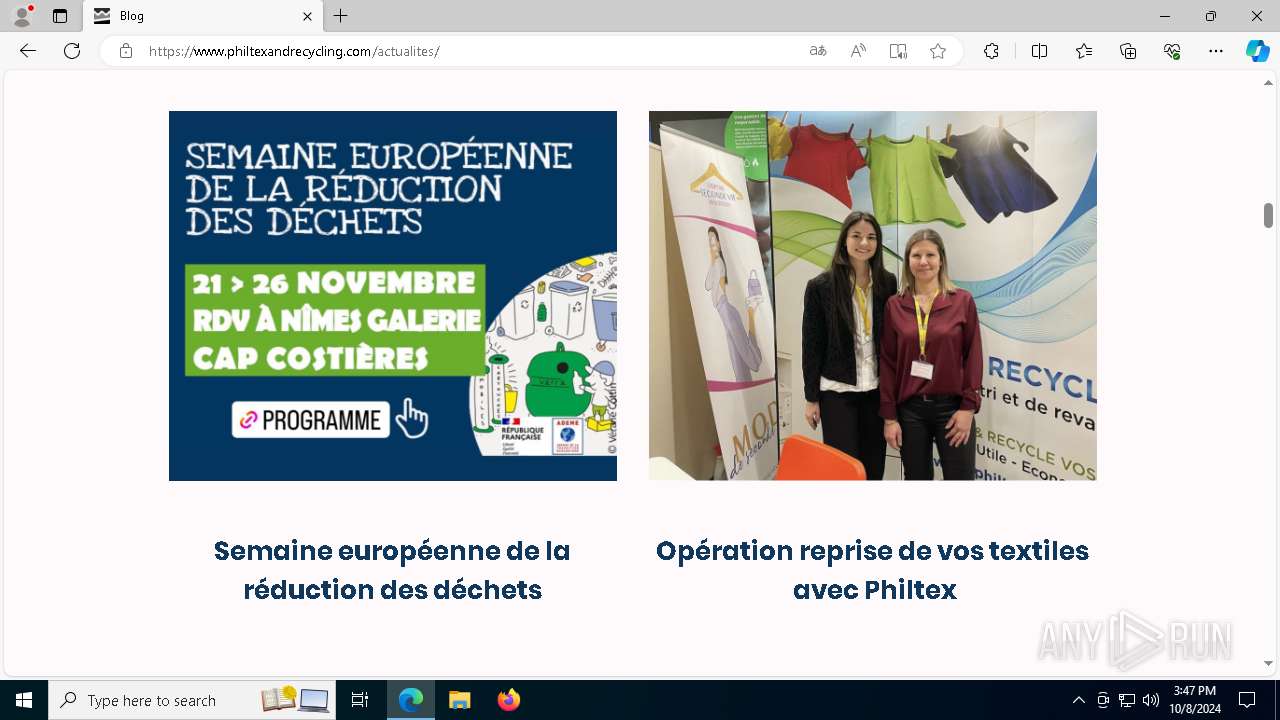Screen dimensions: 1280x720
Task: Launch Firefox from the taskbar
Action: (508, 700)
